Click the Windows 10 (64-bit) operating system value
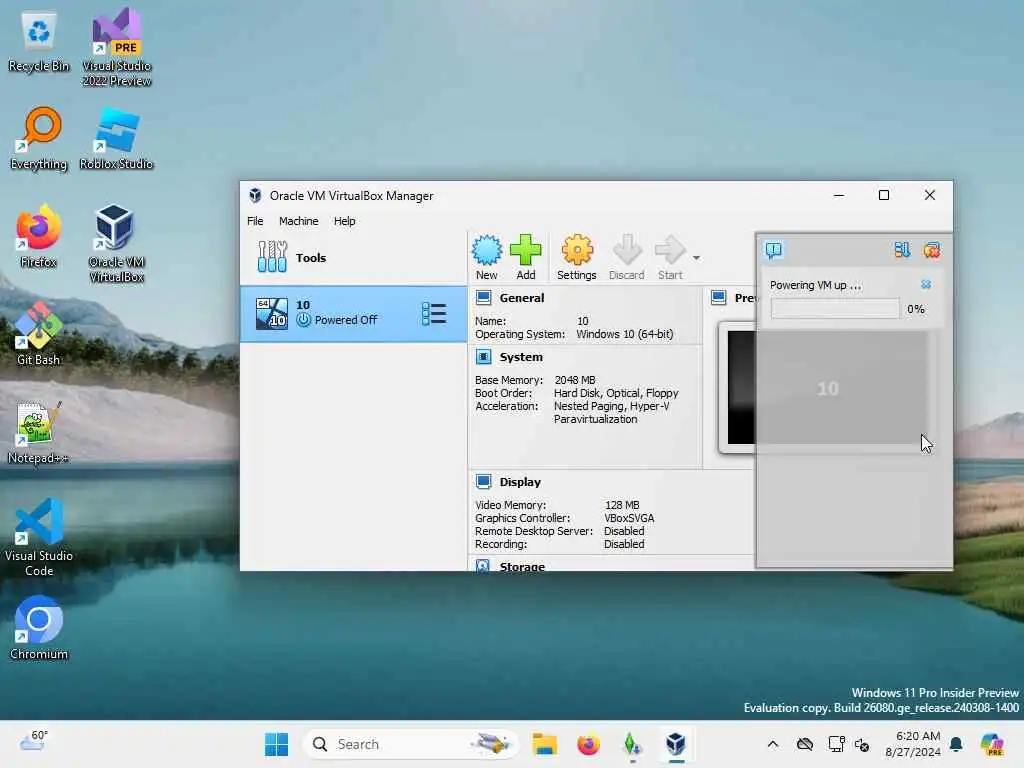 point(624,334)
